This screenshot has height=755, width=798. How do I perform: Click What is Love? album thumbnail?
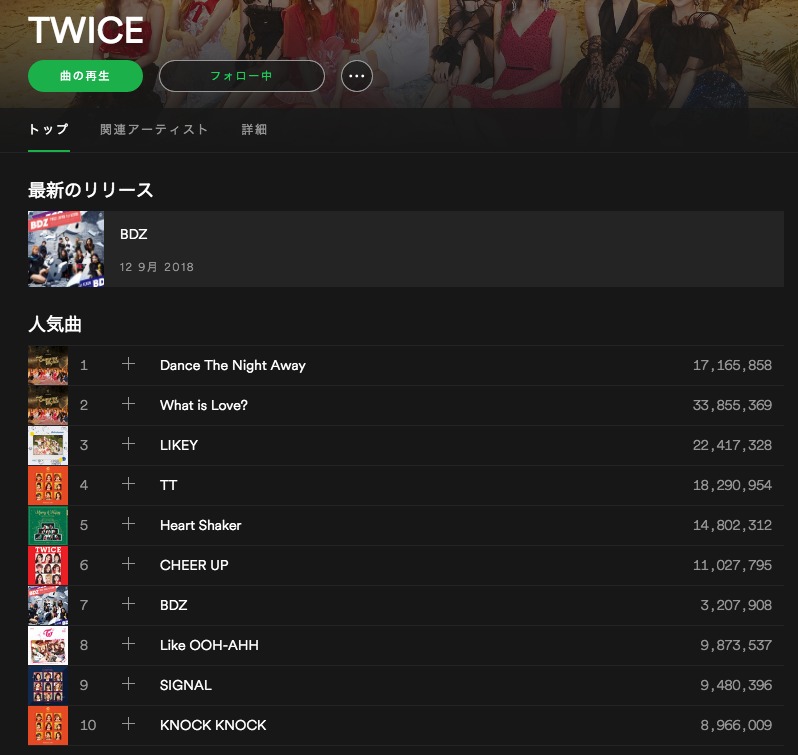tap(48, 405)
